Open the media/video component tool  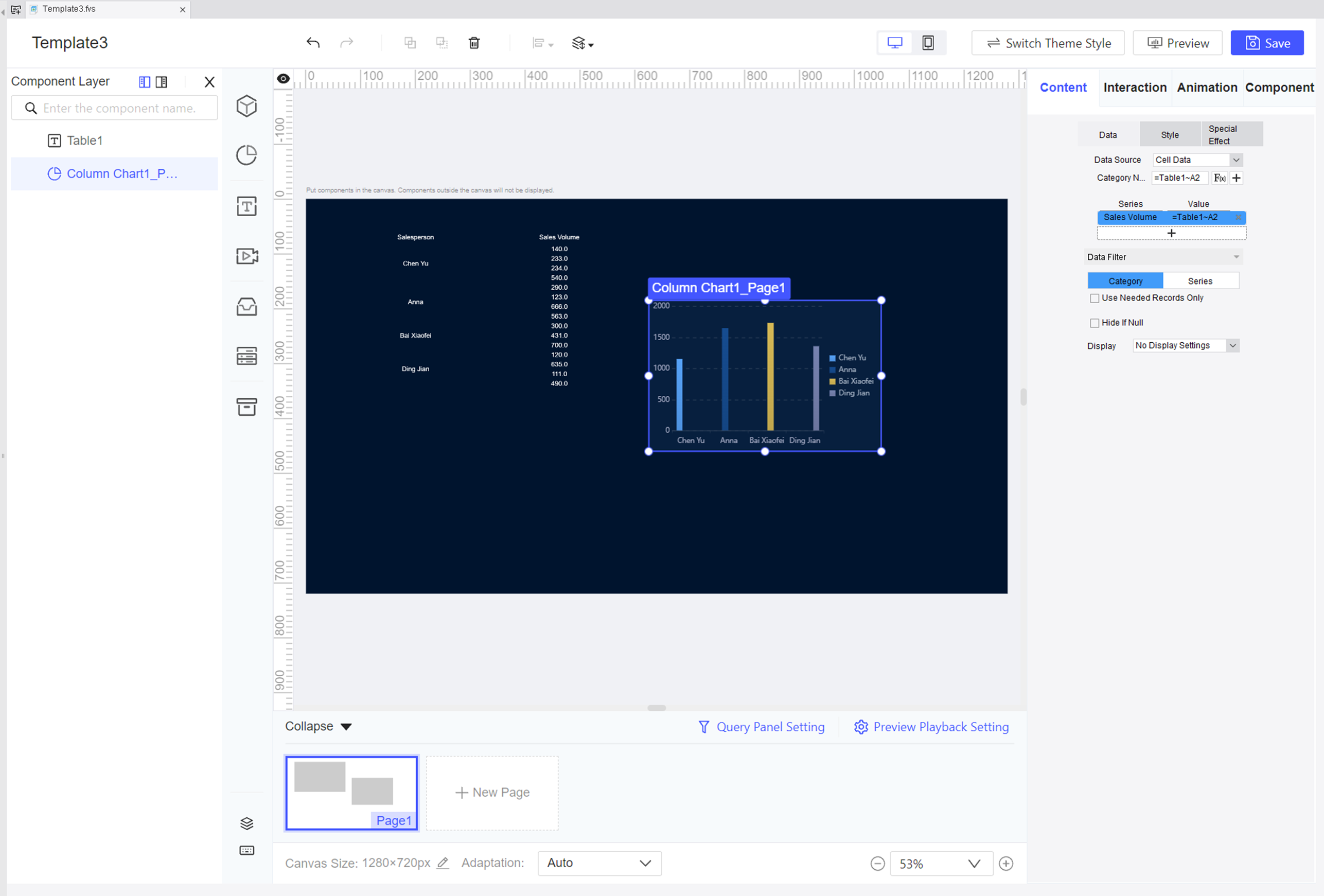click(246, 256)
